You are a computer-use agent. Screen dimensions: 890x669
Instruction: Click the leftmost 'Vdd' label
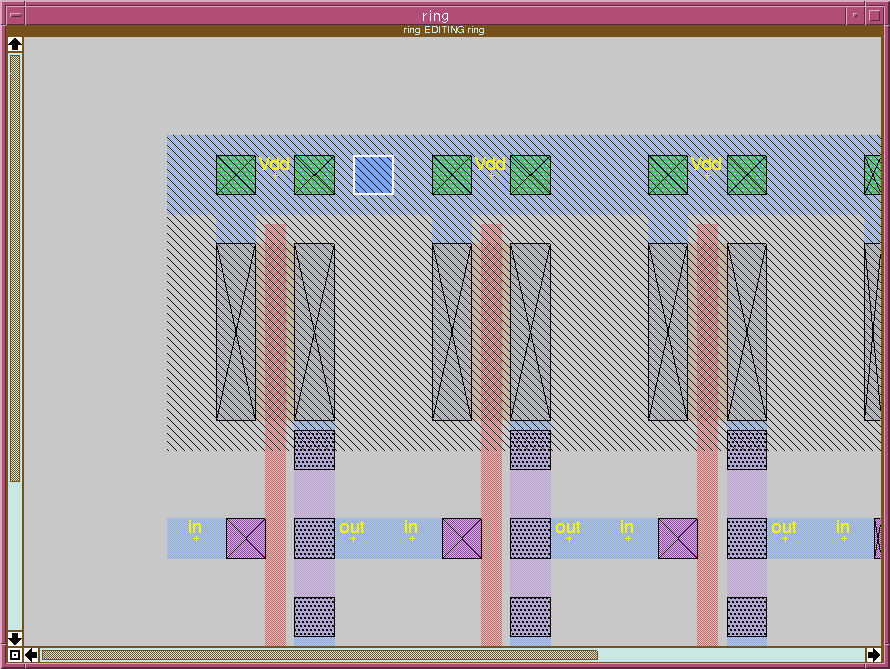[274, 164]
